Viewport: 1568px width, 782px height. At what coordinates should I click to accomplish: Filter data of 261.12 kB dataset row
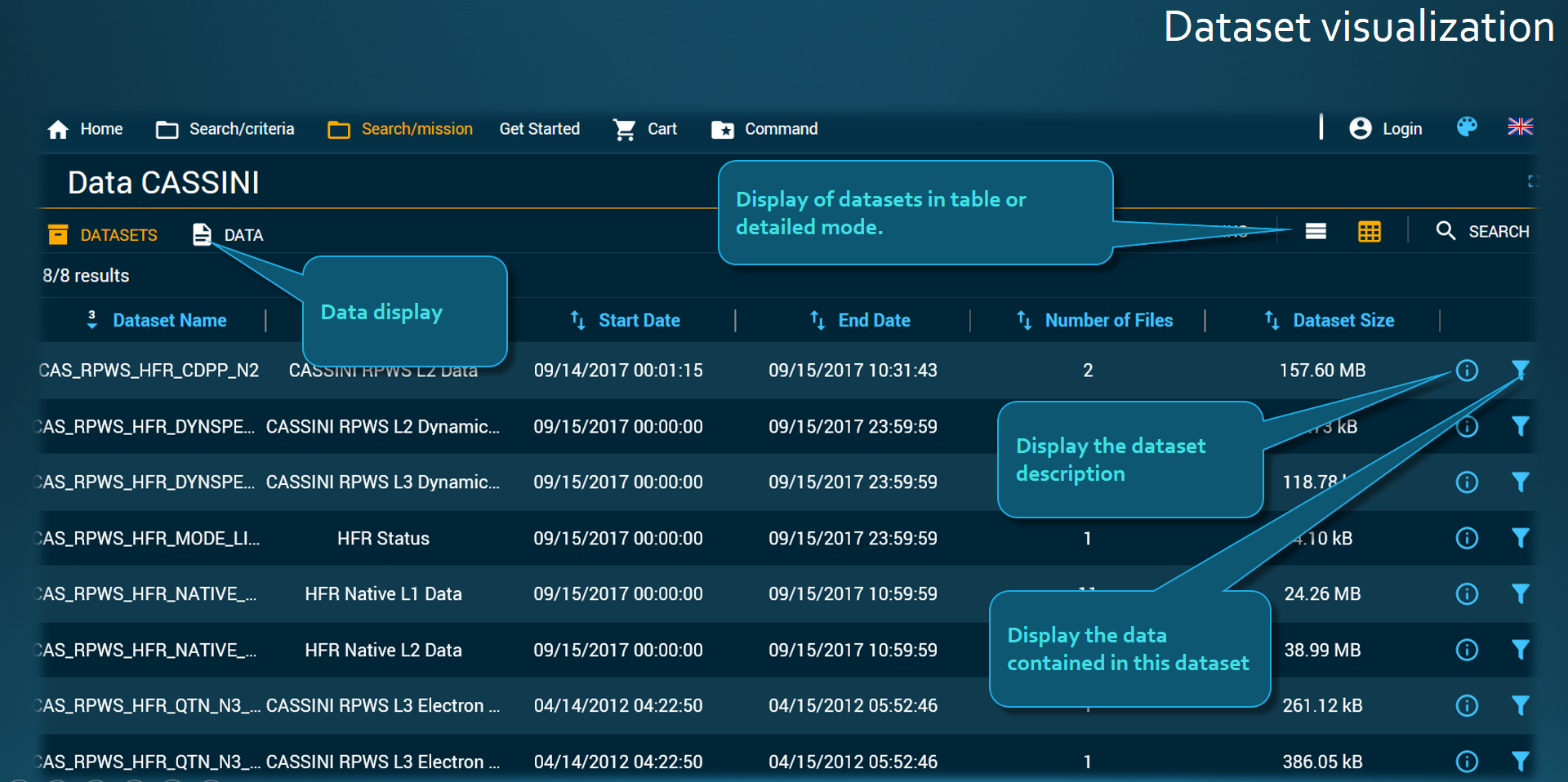[x=1520, y=705]
